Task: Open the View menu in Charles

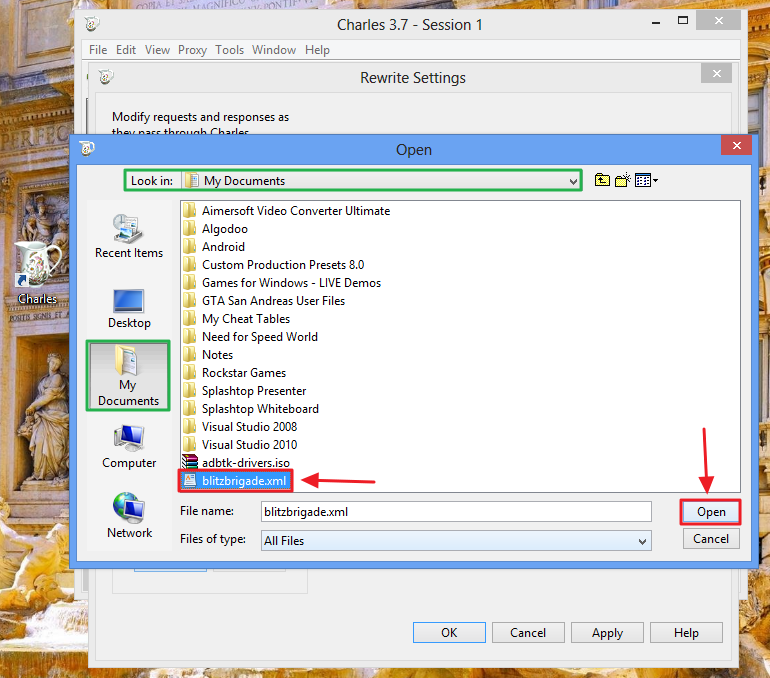Action: click(157, 50)
